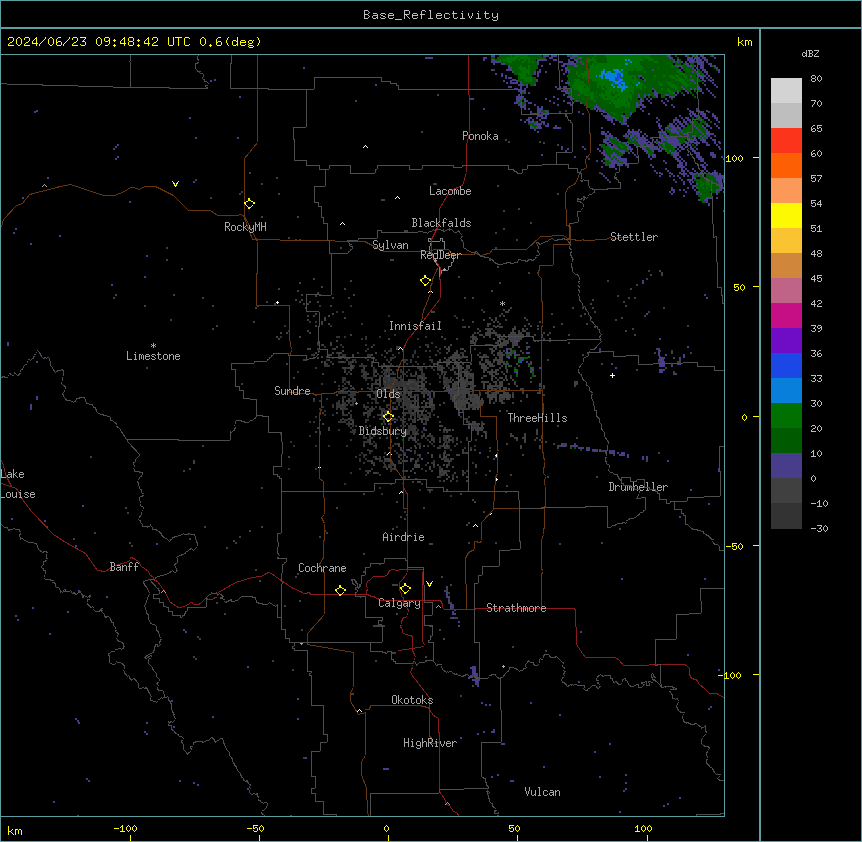Click the RedDeer city label
Image resolution: width=862 pixels, height=842 pixels.
point(440,255)
